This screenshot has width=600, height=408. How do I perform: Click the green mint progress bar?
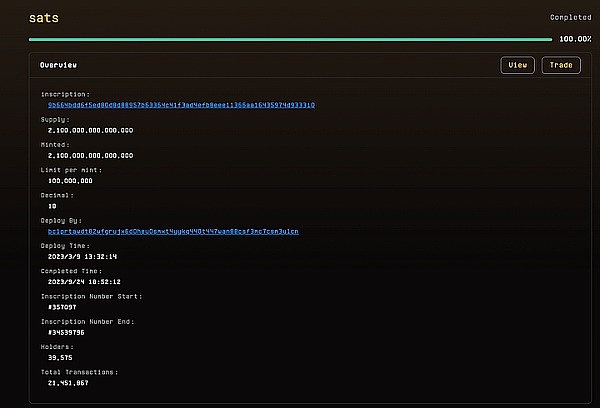[290, 39]
